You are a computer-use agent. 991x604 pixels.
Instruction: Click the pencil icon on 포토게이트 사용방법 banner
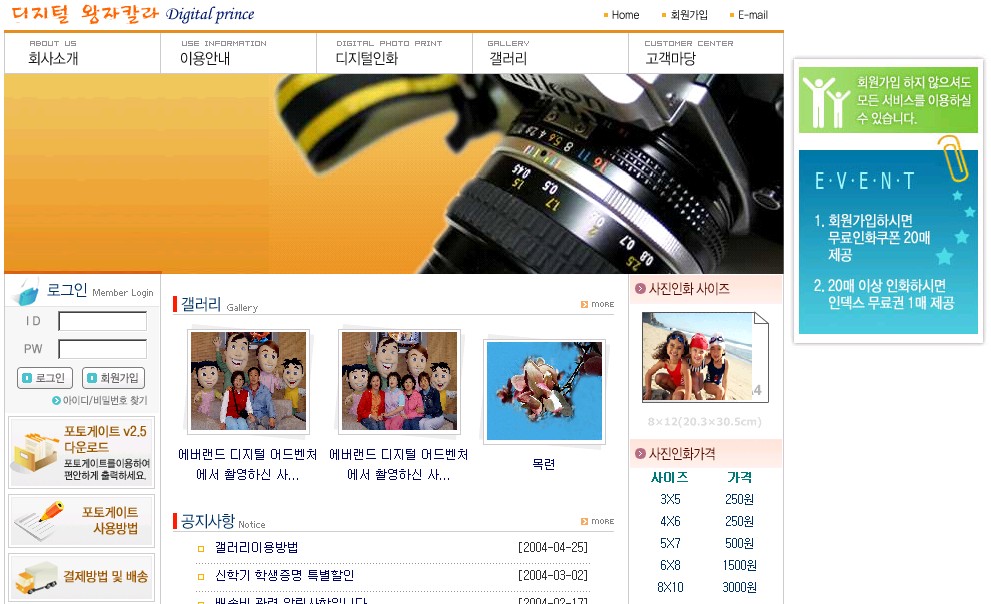click(x=39, y=521)
